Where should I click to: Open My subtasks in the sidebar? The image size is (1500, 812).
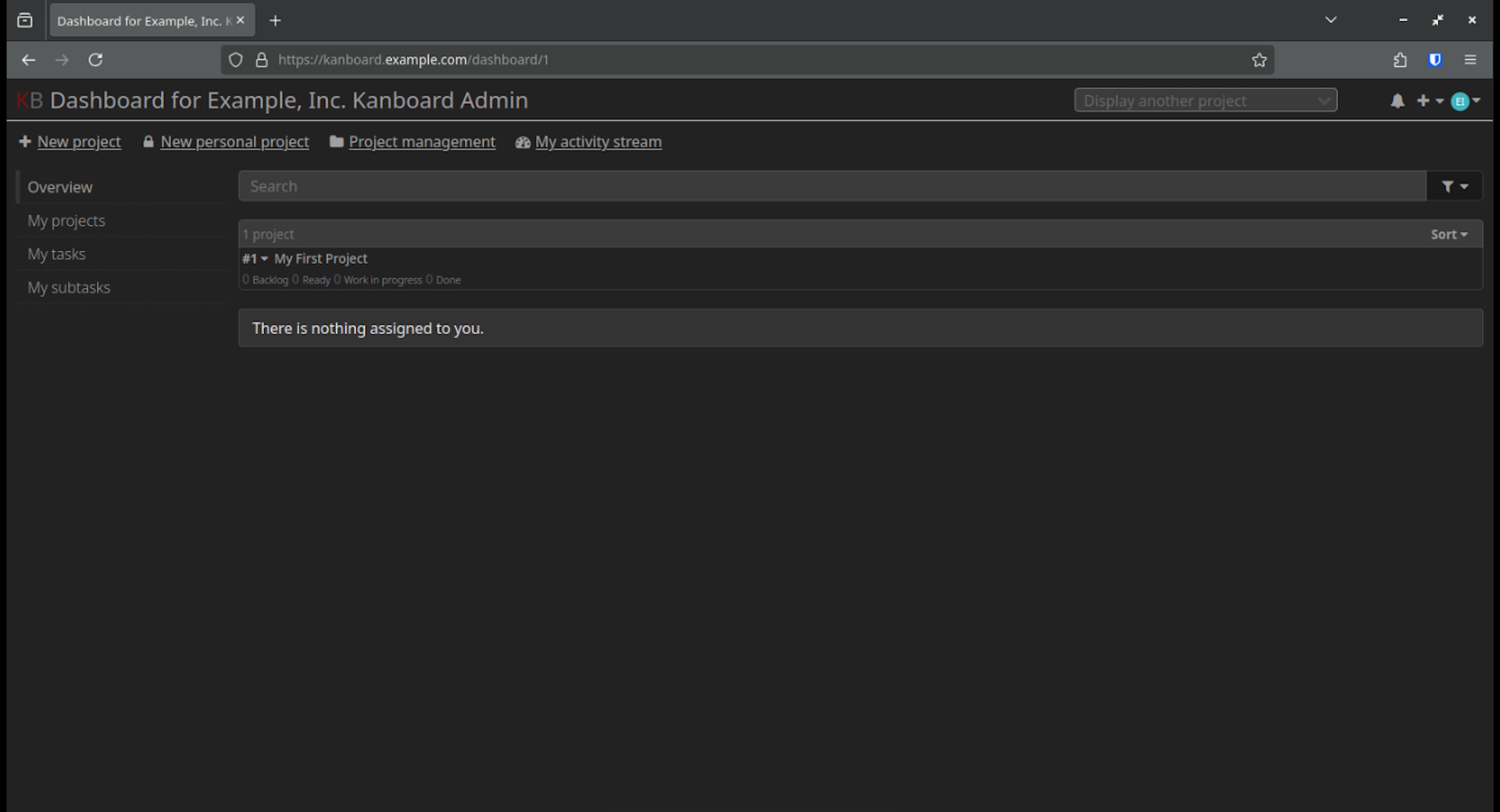tap(69, 288)
